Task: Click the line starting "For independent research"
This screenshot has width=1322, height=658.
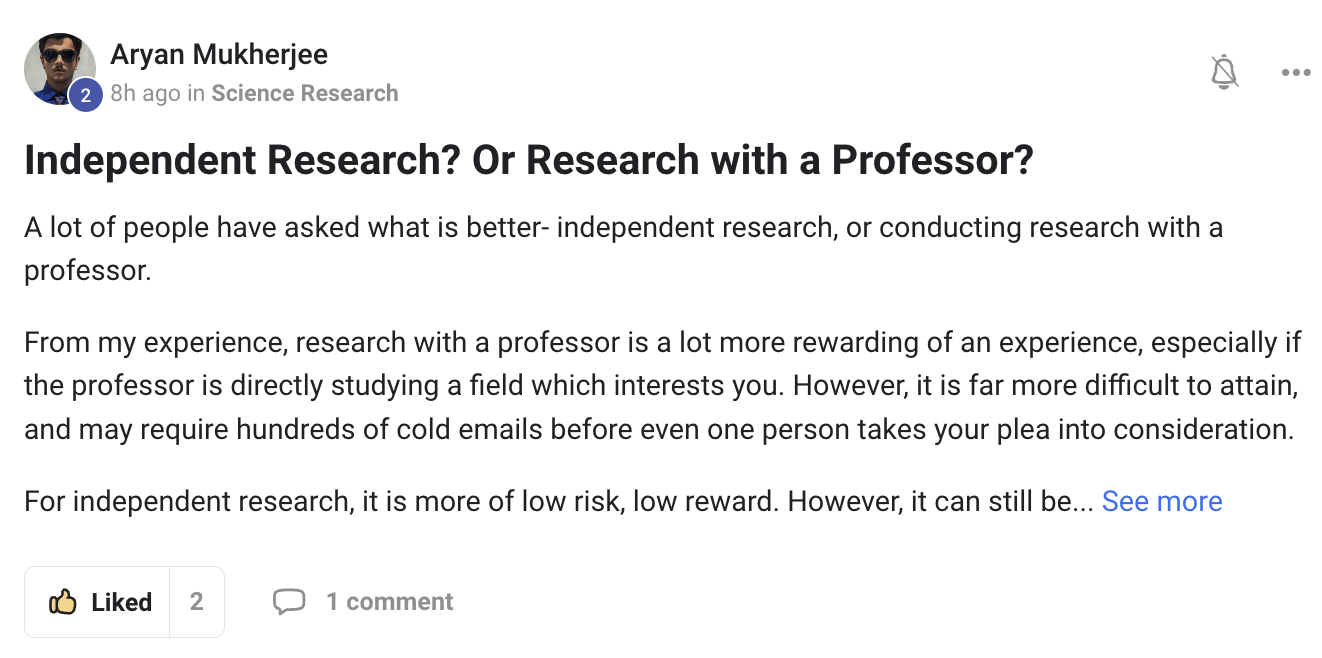Action: pyautogui.click(x=560, y=501)
